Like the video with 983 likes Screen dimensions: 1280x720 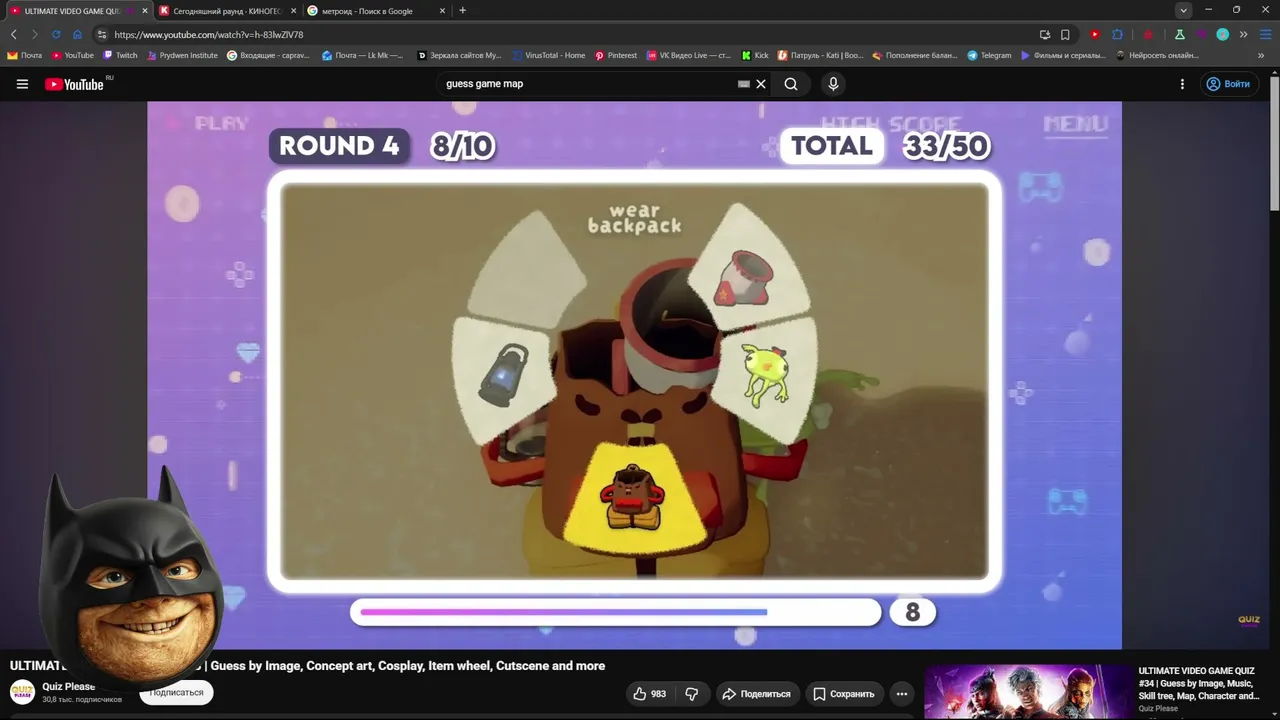(x=649, y=694)
